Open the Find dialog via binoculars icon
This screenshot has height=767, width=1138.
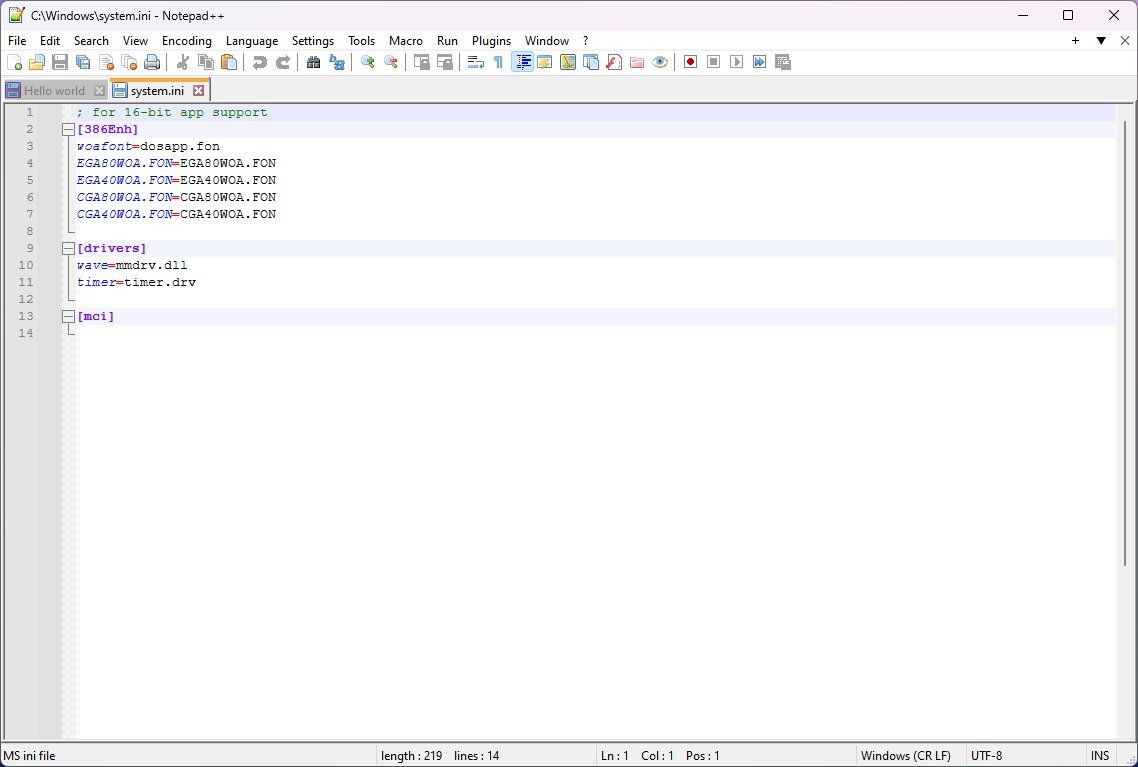coord(314,62)
